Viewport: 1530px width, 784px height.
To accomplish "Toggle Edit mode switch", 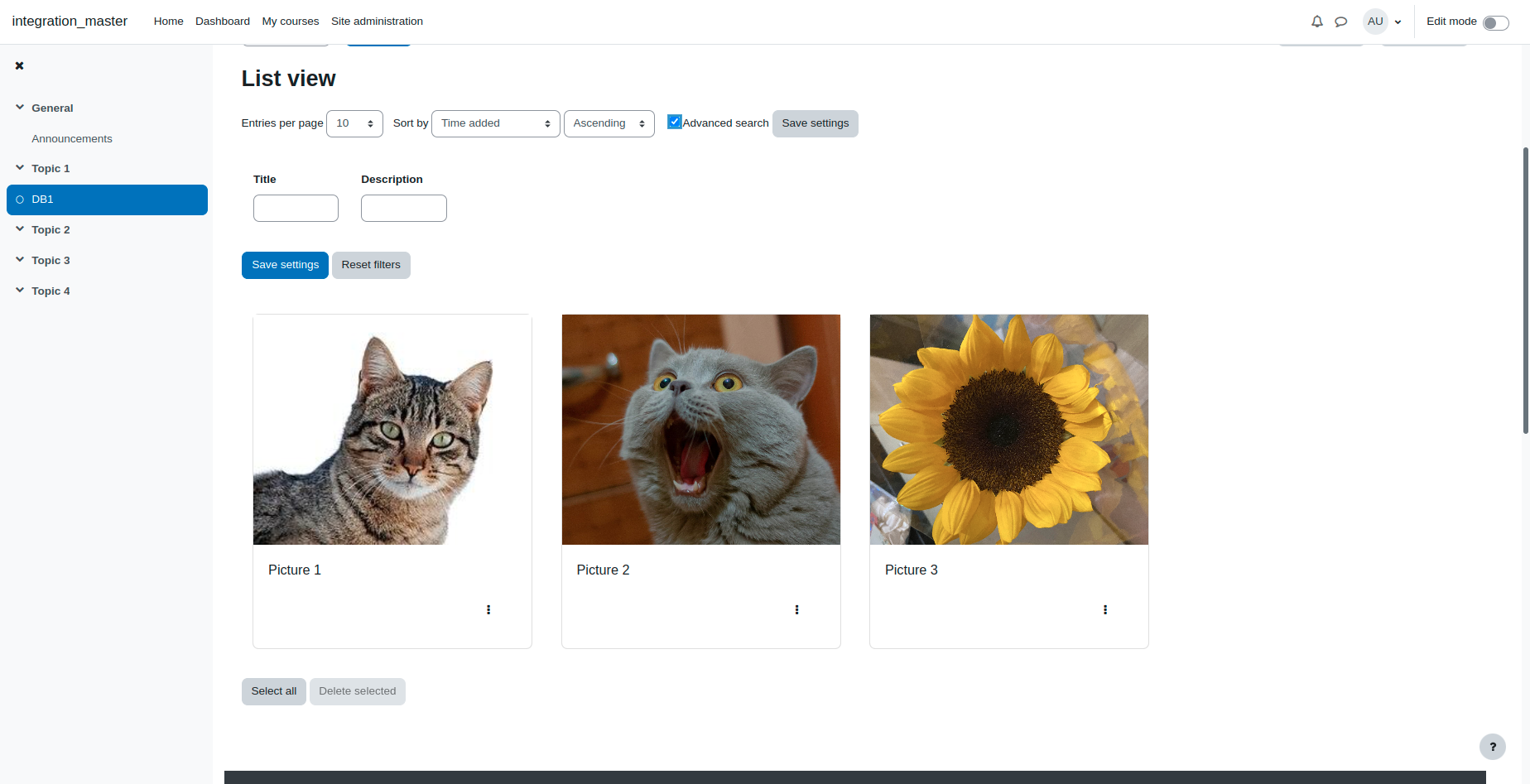I will click(1496, 22).
